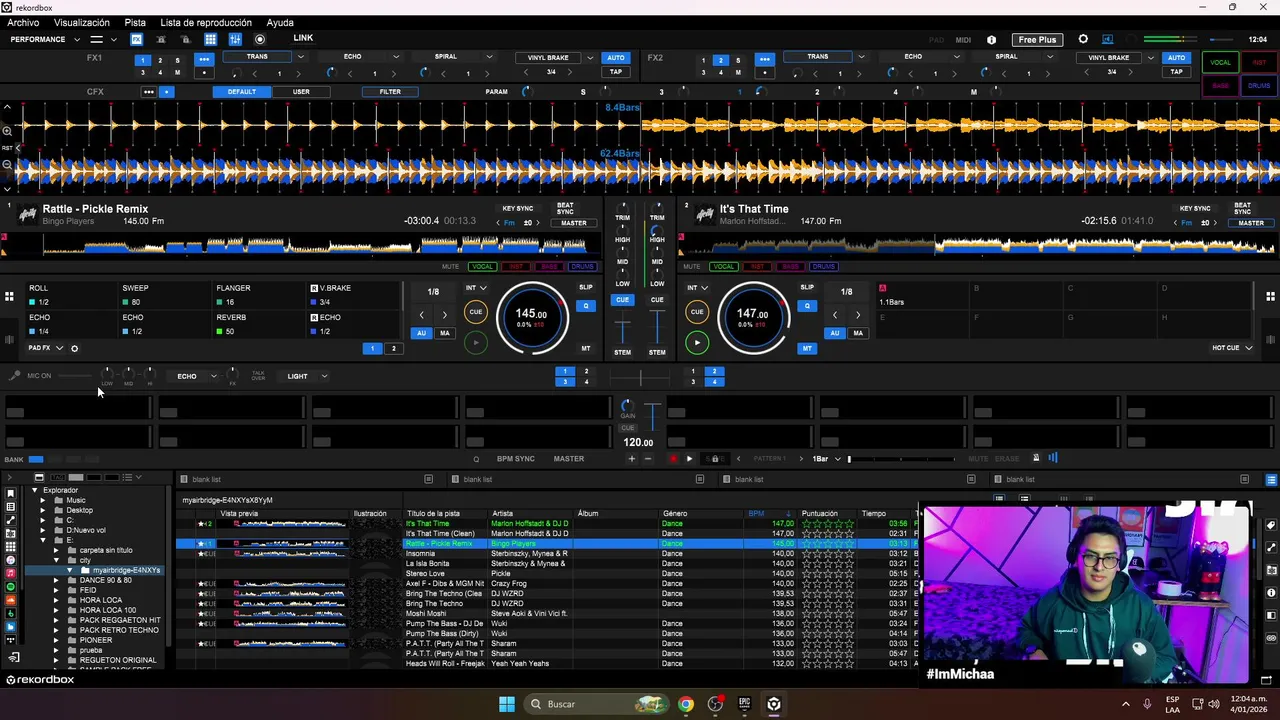The height and width of the screenshot is (720, 1280).
Task: Toggle deck 2 MASTER button
Action: (1251, 223)
